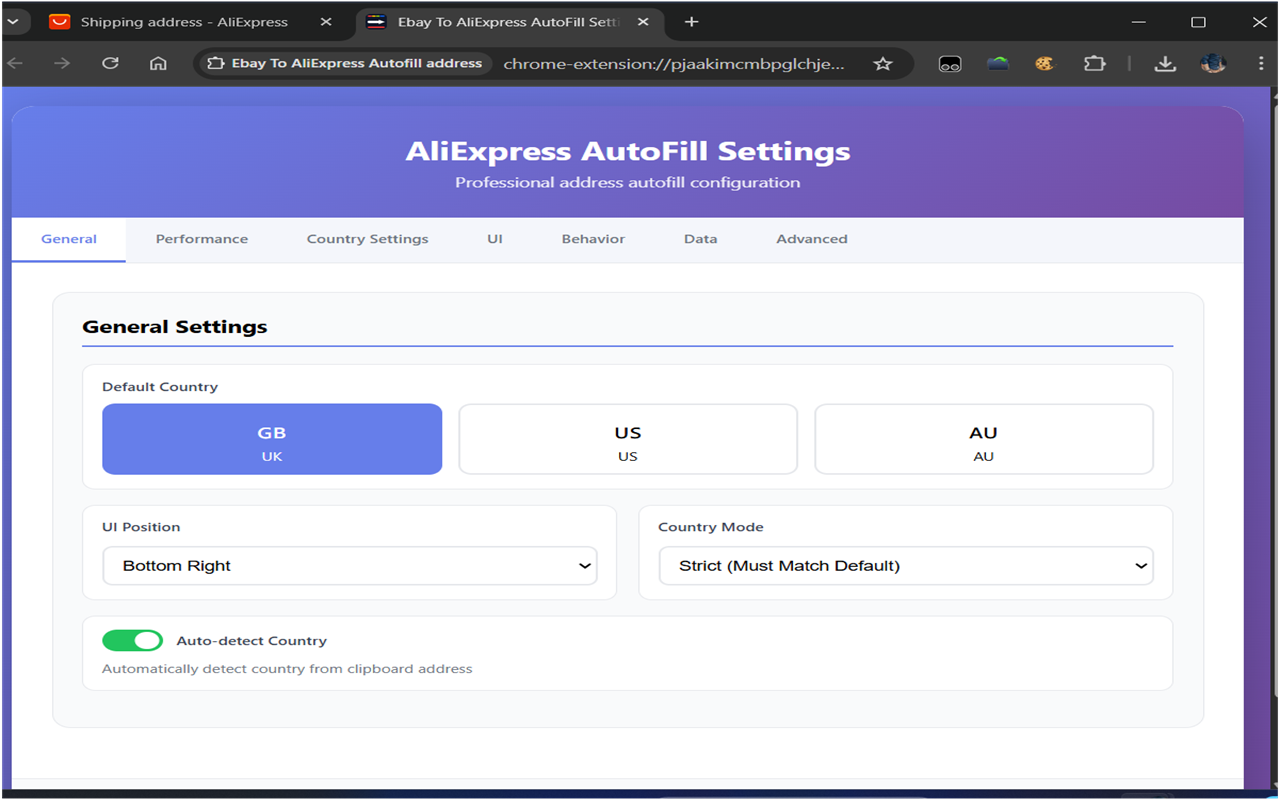
Task: Open the tab search chevron
Action: click(x=13, y=21)
